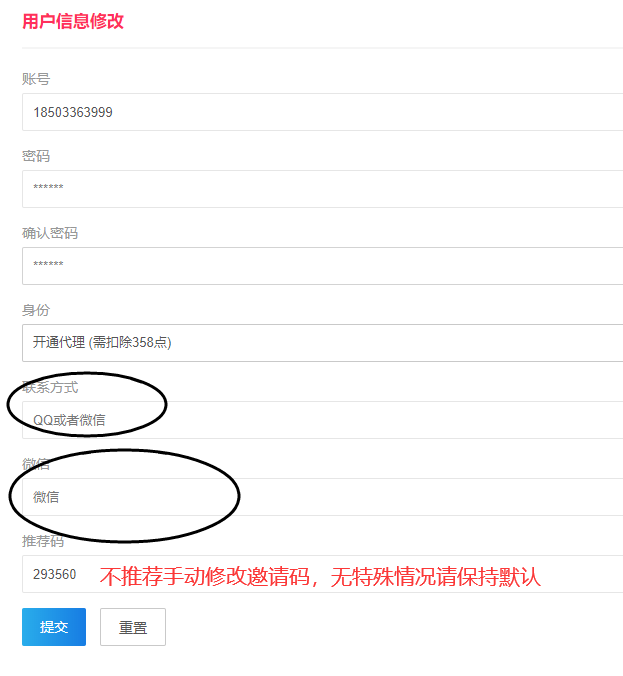Screen dimensions: 623x676
Task: Focus the 确认密码 password field
Action: [x=322, y=266]
